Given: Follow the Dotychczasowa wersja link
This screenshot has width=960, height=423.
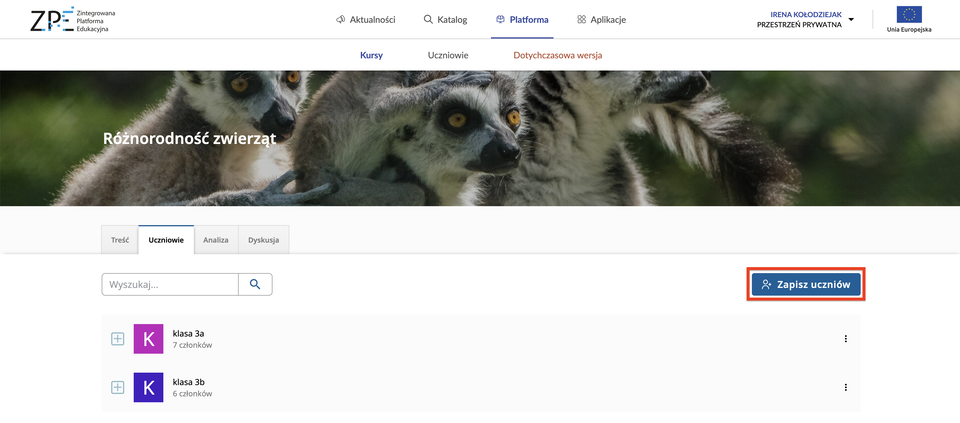Looking at the screenshot, I should click(x=557, y=55).
